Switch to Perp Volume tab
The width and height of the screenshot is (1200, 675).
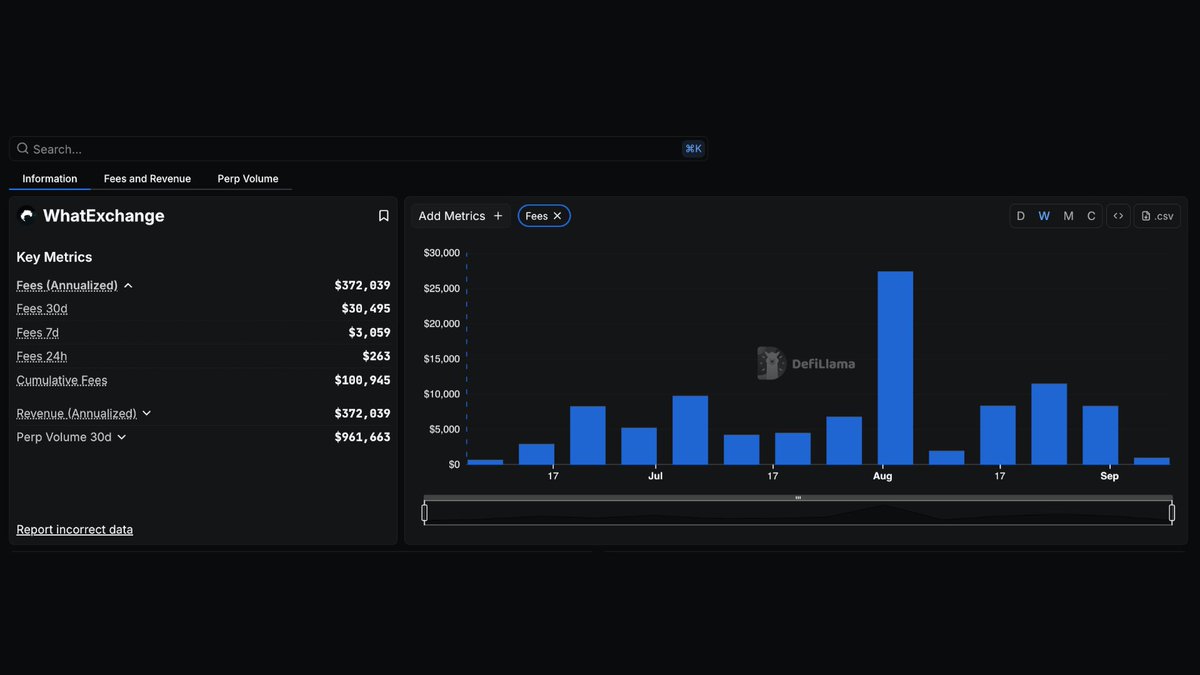pyautogui.click(x=248, y=179)
